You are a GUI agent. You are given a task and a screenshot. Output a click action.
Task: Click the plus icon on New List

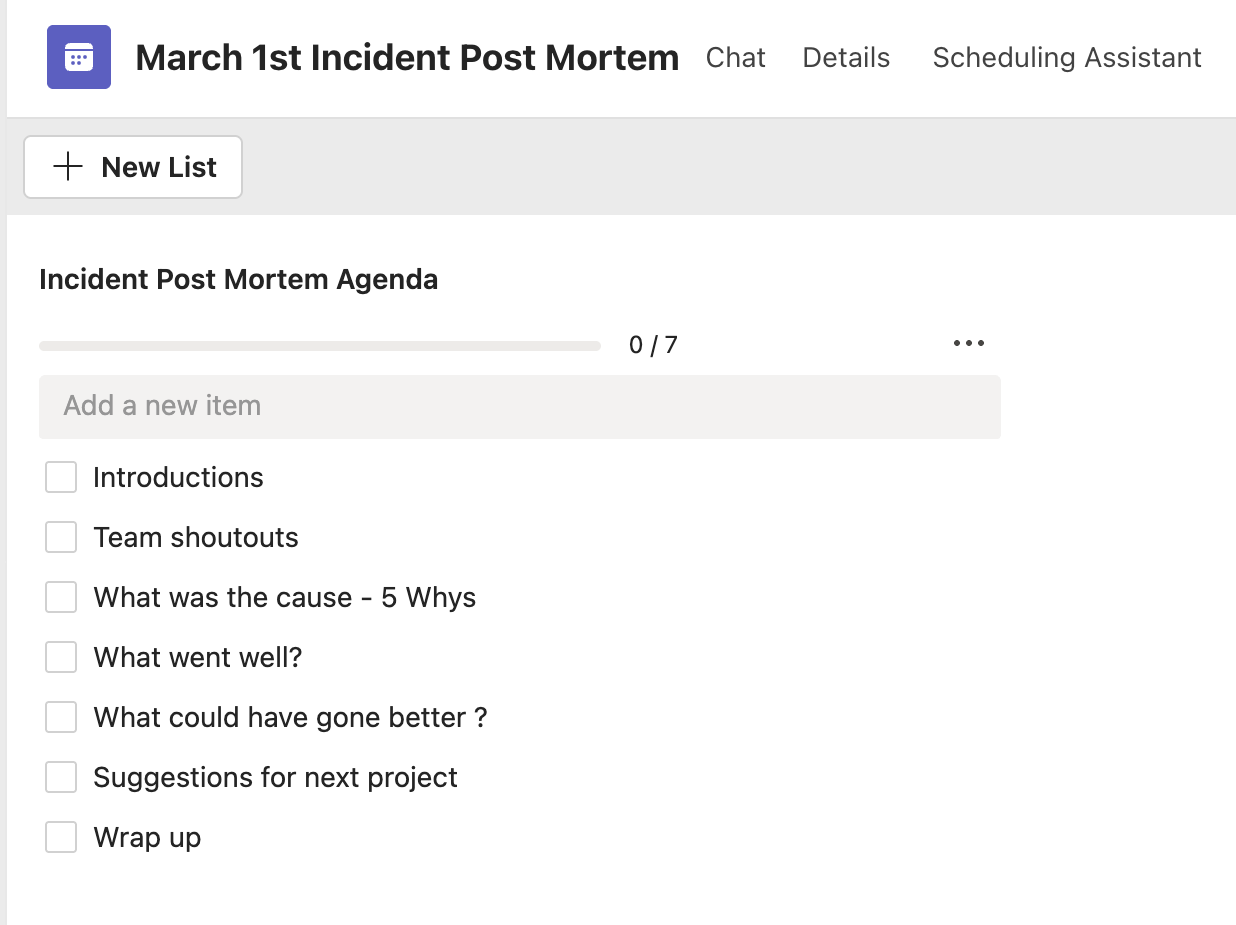(67, 167)
